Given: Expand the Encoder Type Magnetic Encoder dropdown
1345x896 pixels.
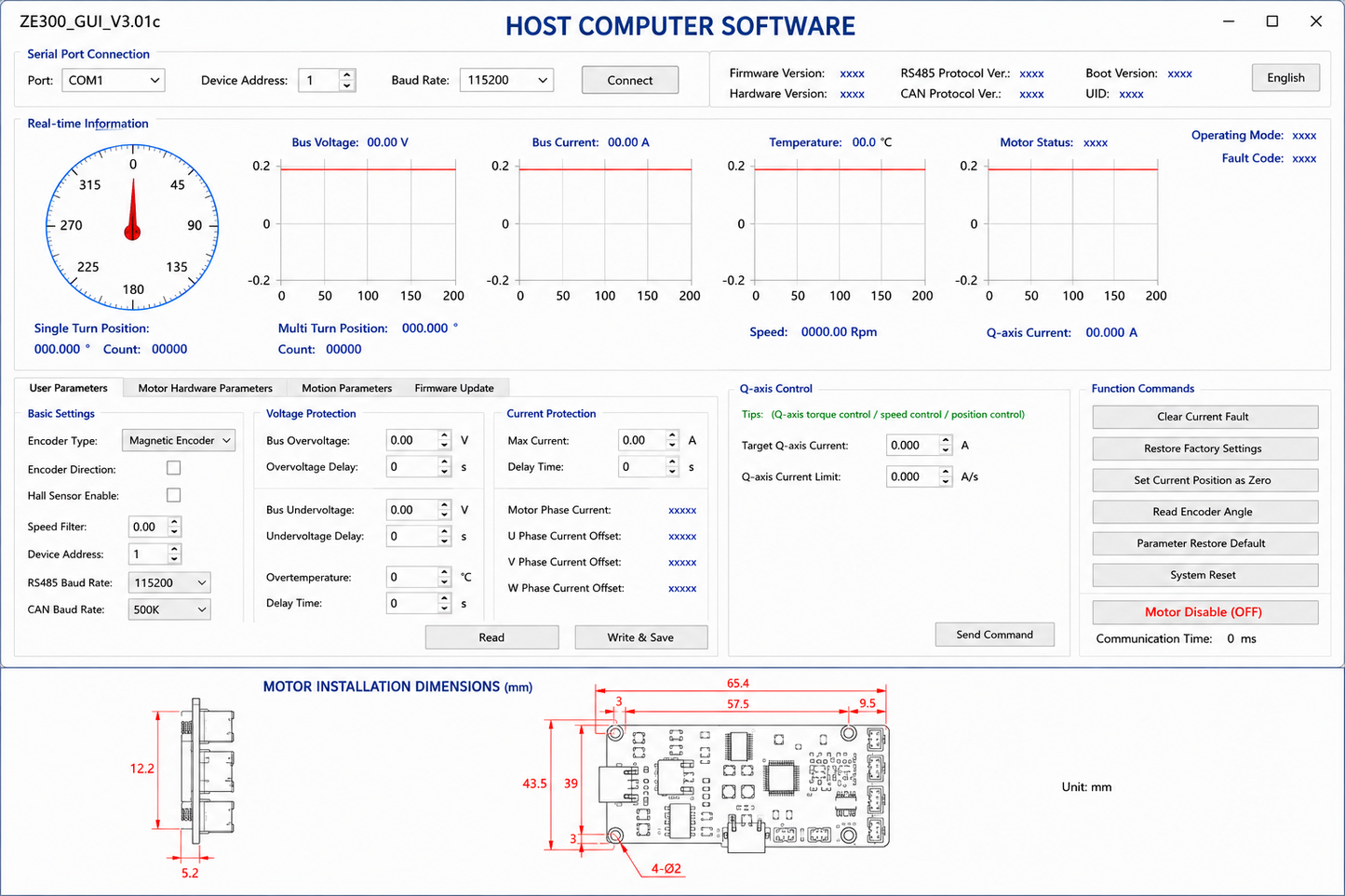Looking at the screenshot, I should 179,440.
